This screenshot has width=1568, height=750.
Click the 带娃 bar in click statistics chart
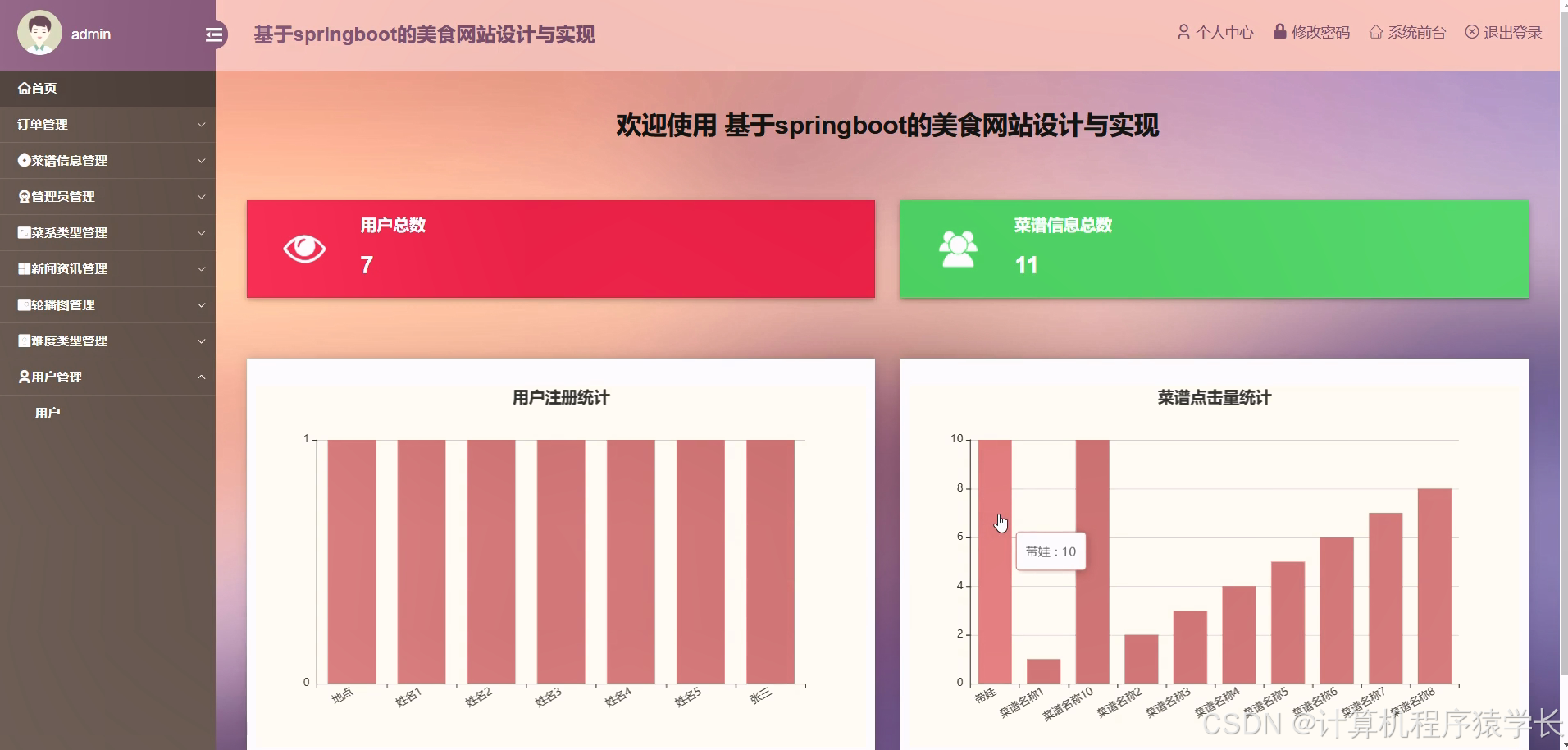click(x=994, y=558)
